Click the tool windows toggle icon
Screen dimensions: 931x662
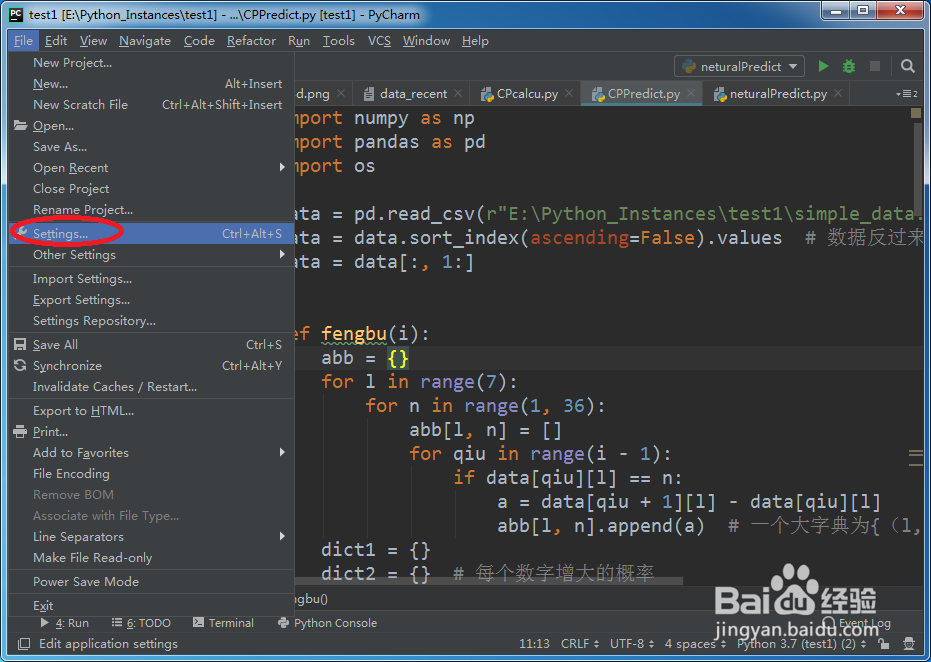point(24,644)
